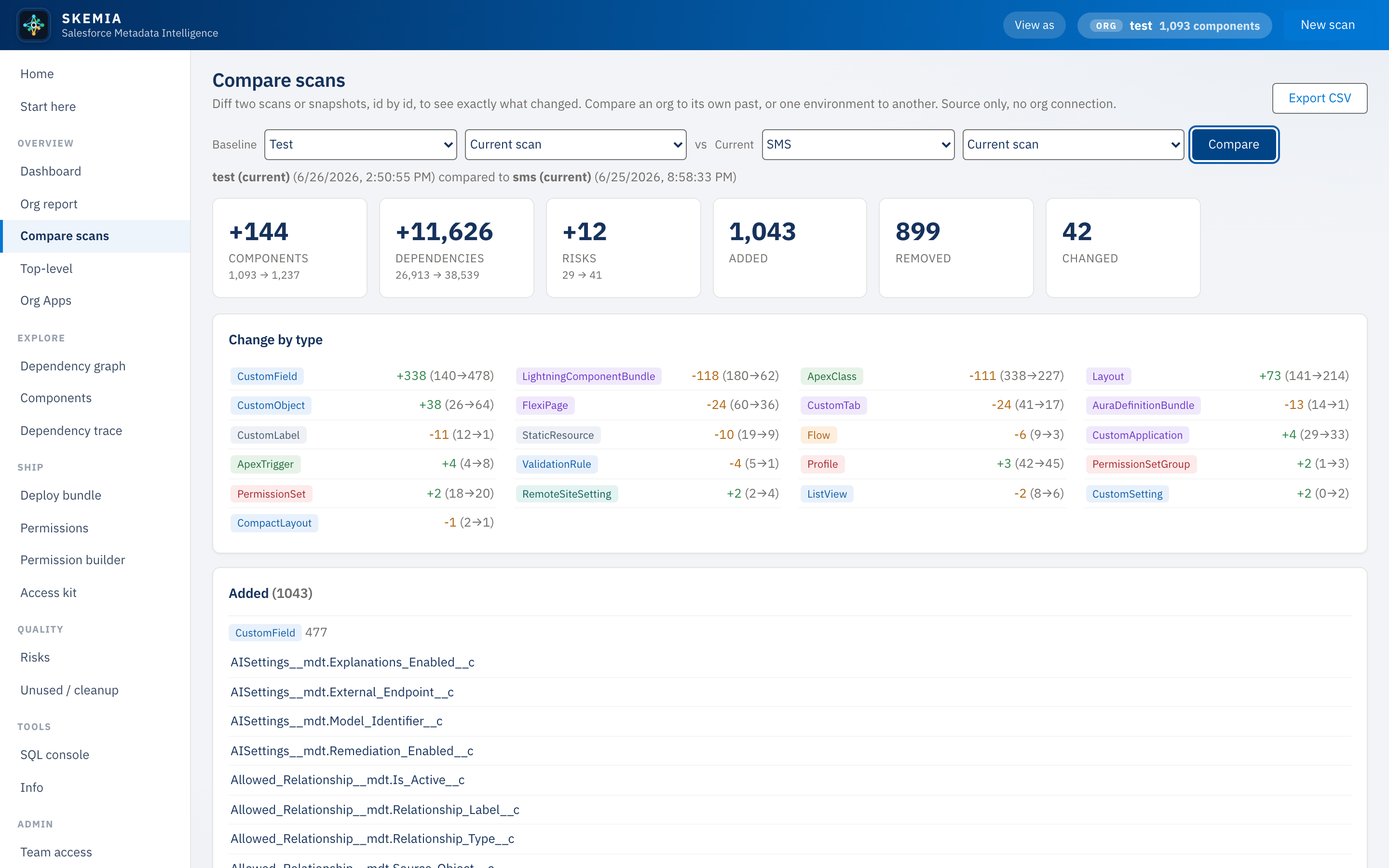Click the ApexClass type tag
Viewport: 1389px width, 868px height.
click(831, 377)
